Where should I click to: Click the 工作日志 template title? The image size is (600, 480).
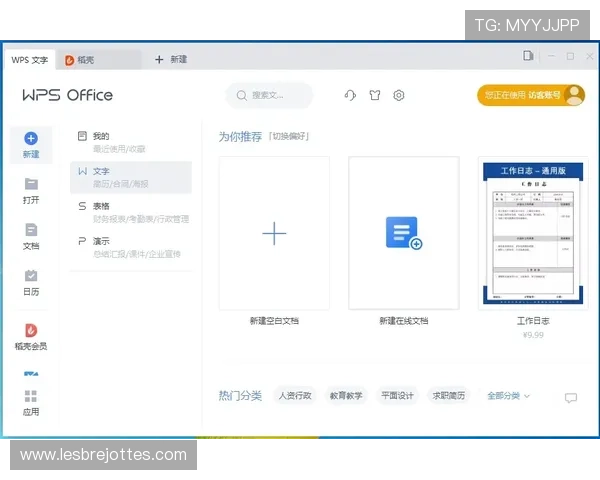(533, 321)
